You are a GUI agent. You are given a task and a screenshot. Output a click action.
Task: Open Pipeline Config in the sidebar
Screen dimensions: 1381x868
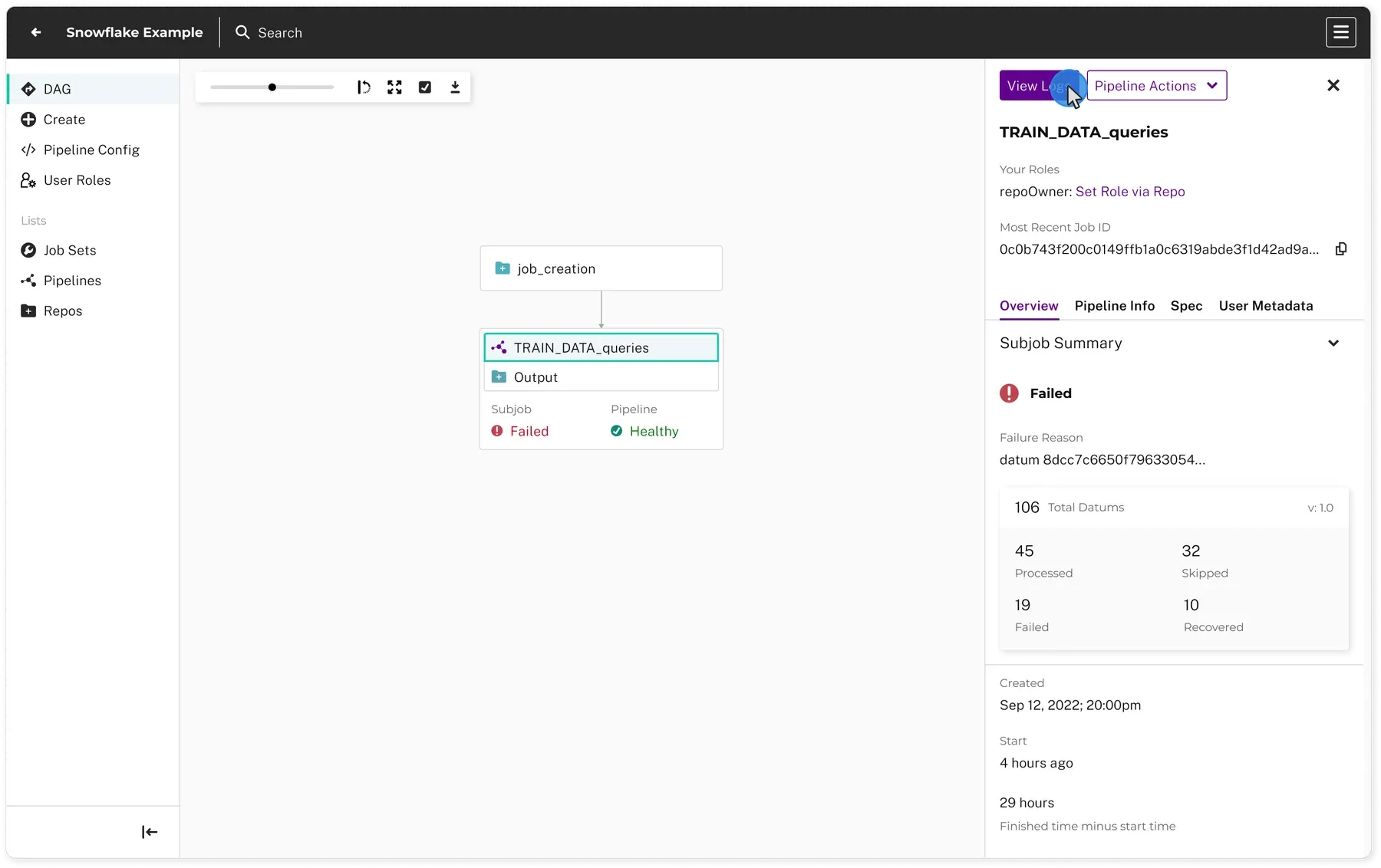point(94,150)
